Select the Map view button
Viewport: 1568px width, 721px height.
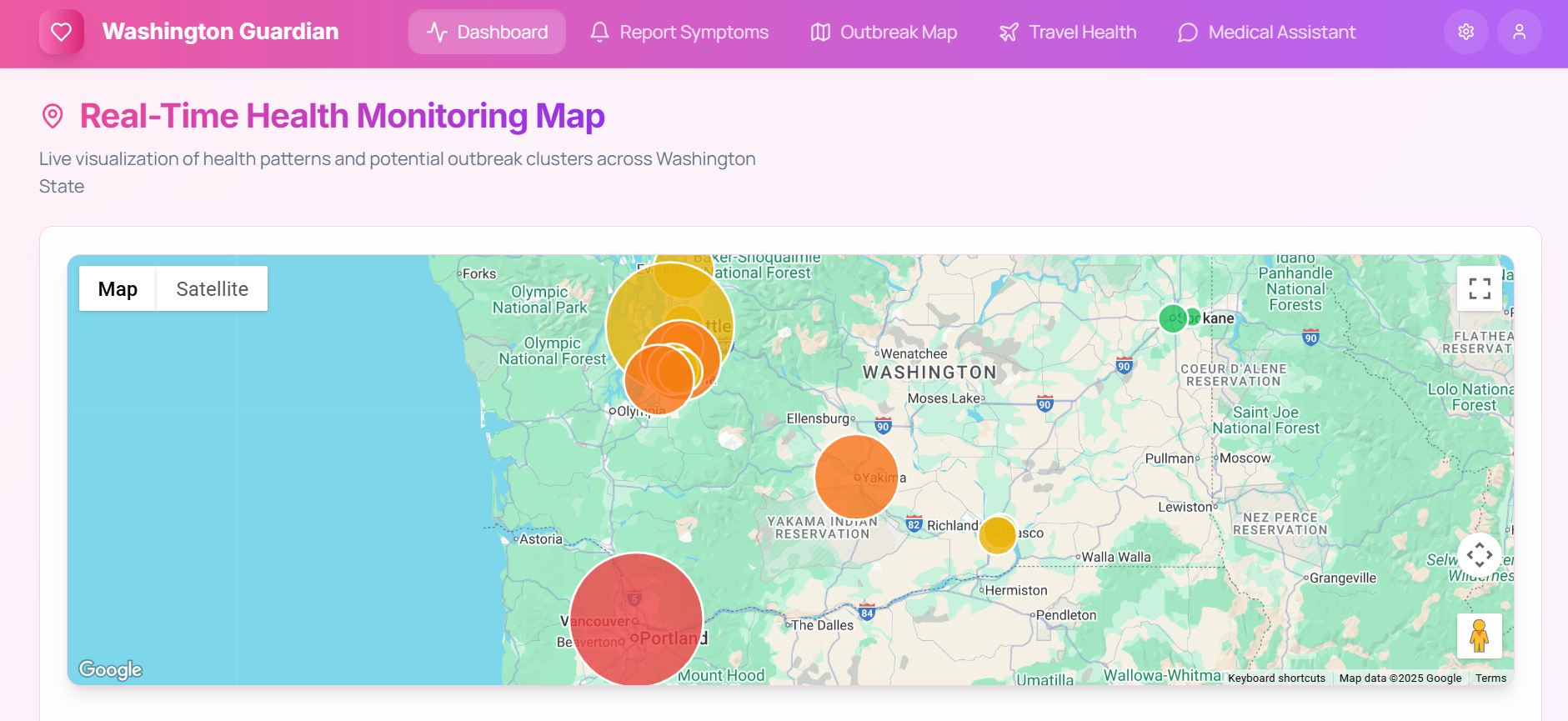point(118,288)
